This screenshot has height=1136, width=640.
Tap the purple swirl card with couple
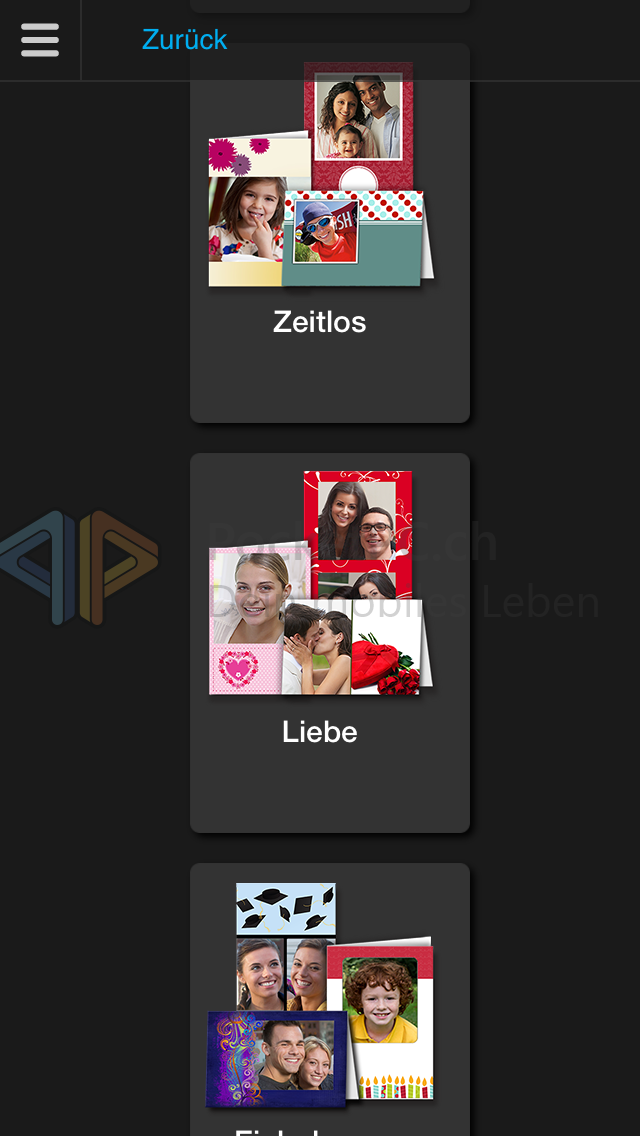[277, 1059]
